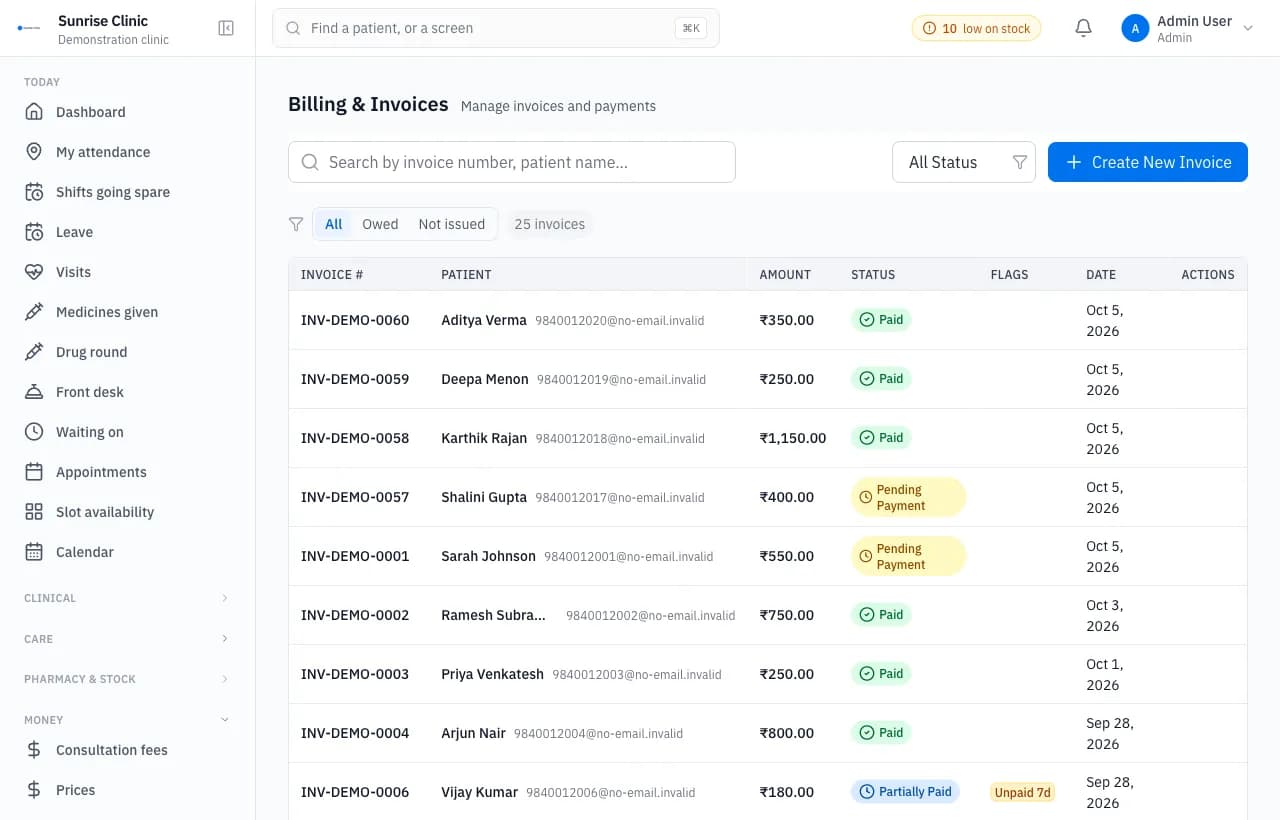Click the 25 invoices count label

point(550,224)
